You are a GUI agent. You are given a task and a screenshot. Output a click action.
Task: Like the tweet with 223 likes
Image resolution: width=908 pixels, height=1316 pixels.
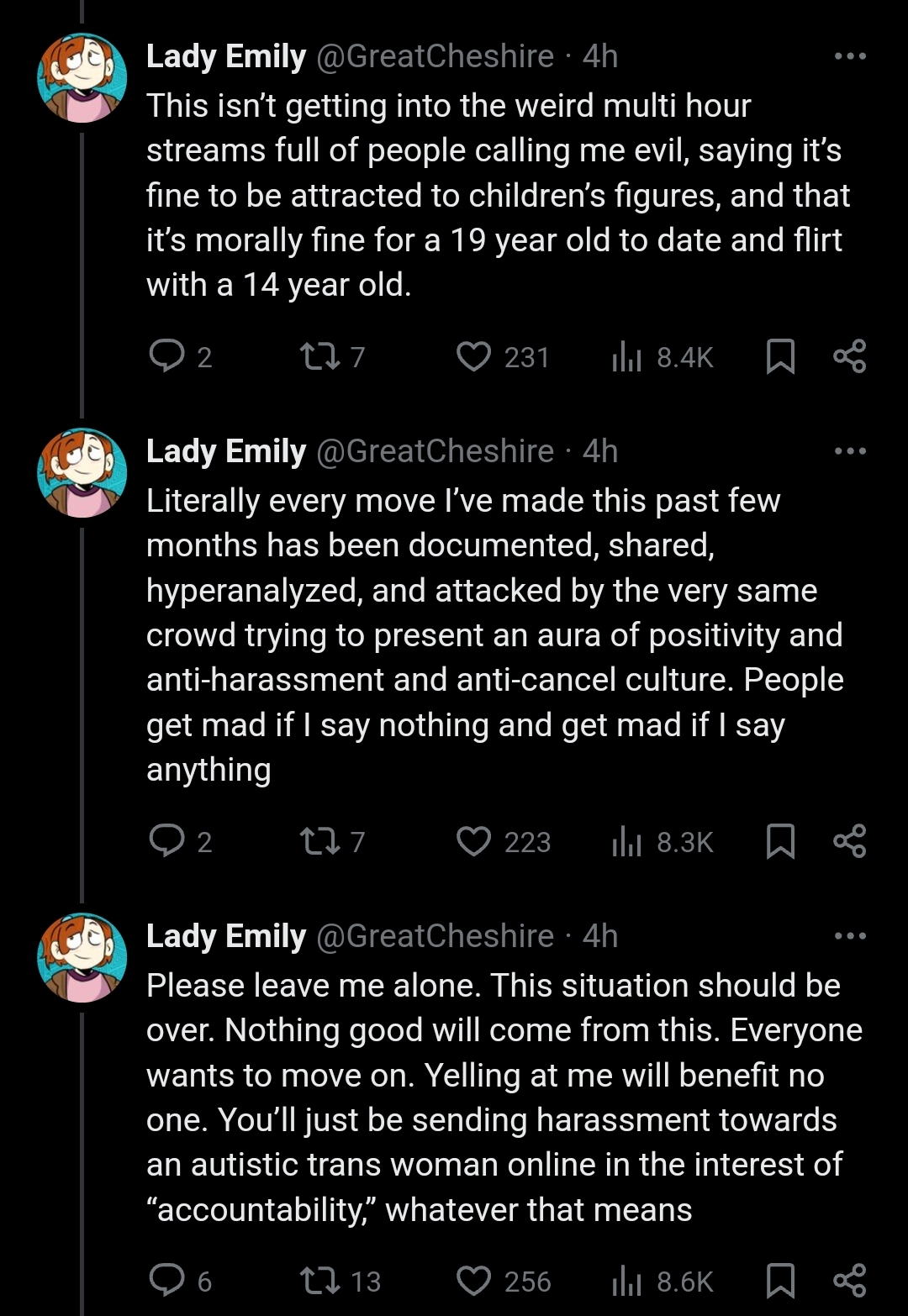point(474,841)
